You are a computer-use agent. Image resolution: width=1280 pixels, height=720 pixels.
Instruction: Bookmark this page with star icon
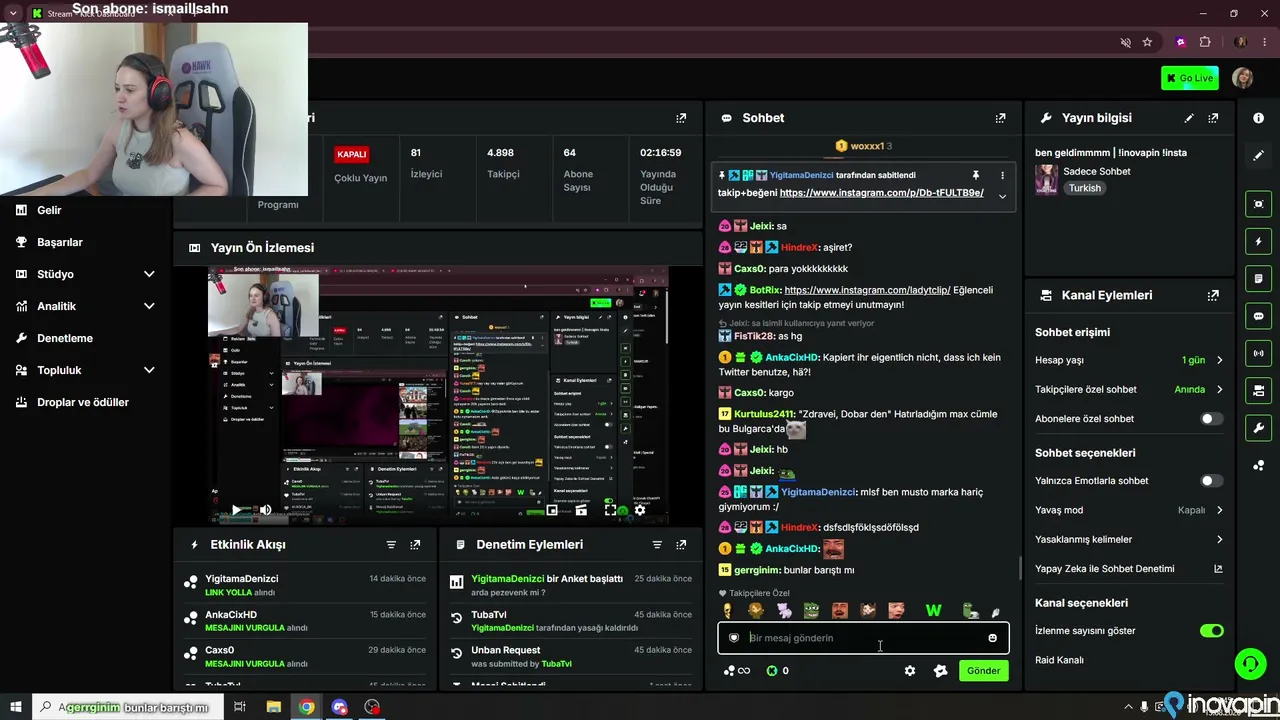click(1147, 42)
